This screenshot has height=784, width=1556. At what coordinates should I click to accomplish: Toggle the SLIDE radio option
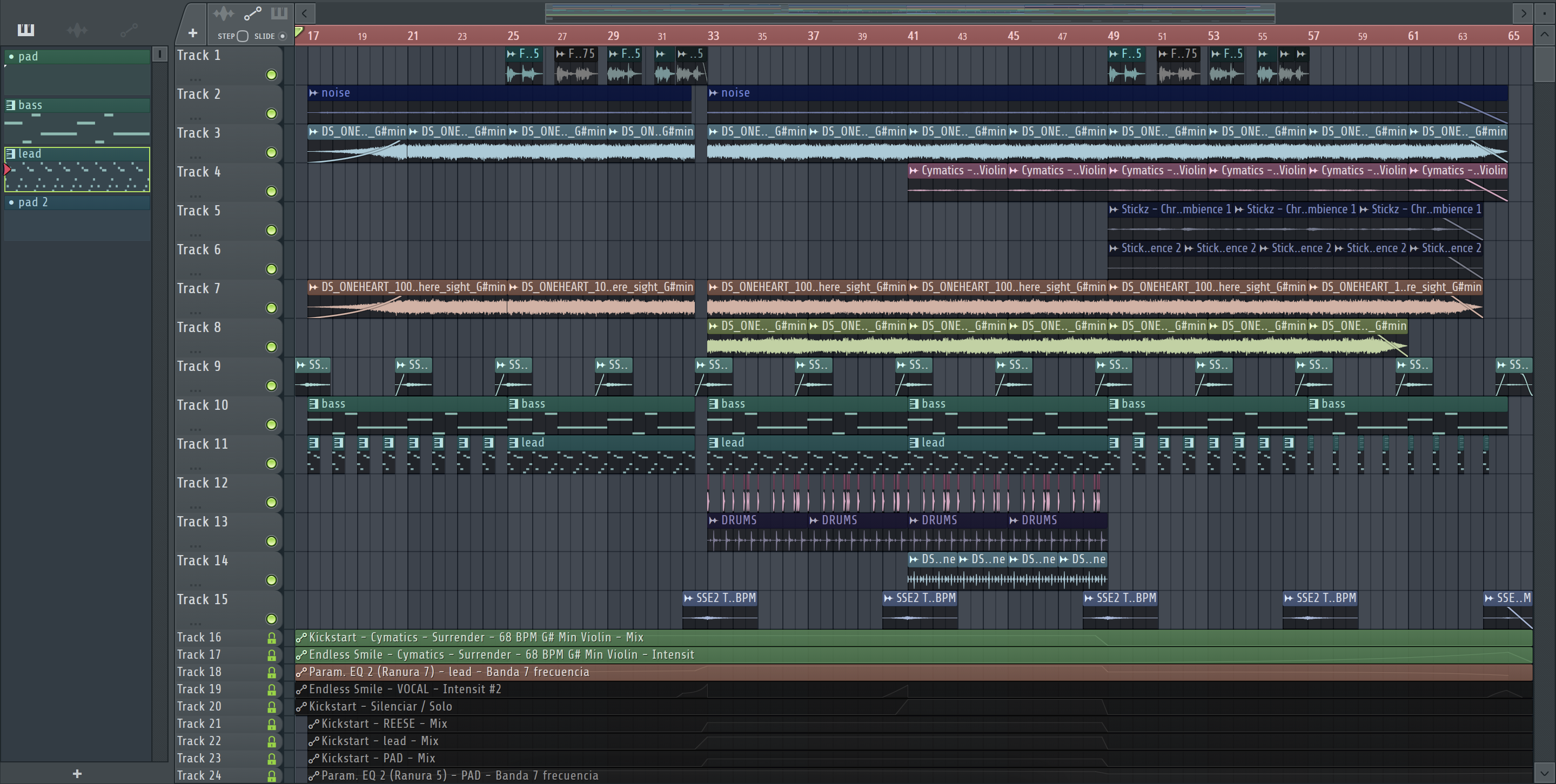[x=282, y=36]
